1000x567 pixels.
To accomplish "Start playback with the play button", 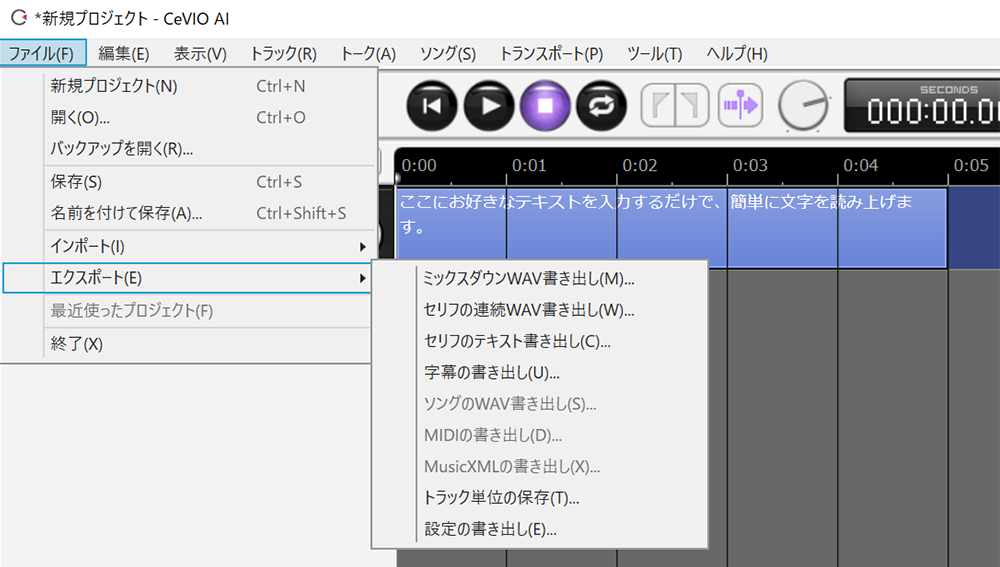I will [489, 106].
